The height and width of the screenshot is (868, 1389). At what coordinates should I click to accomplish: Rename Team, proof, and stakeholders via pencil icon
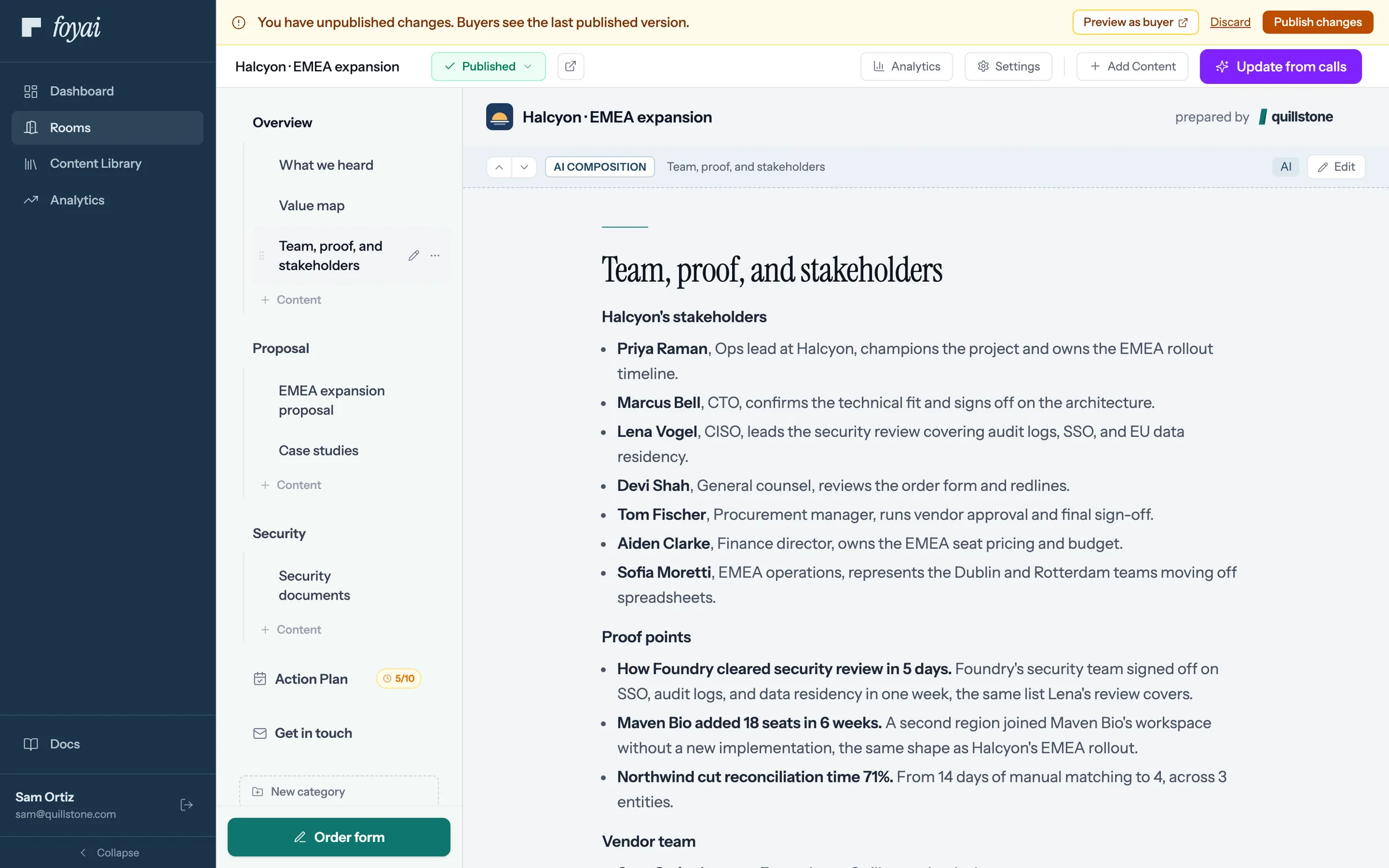click(x=413, y=256)
